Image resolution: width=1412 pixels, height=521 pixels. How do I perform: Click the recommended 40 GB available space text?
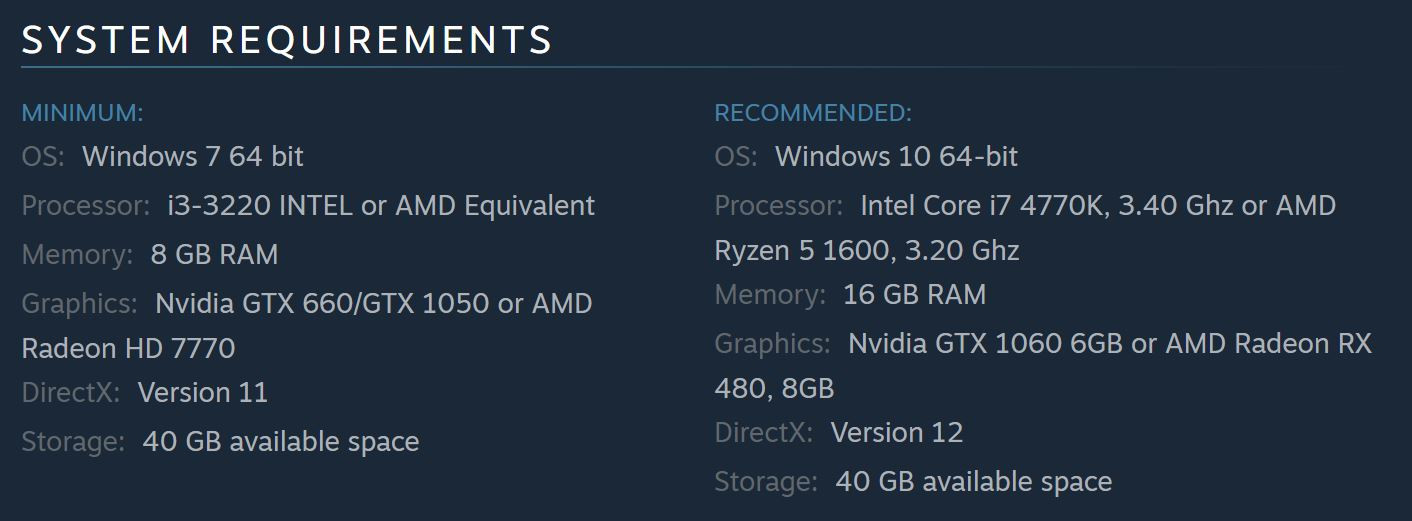pyautogui.click(x=974, y=482)
